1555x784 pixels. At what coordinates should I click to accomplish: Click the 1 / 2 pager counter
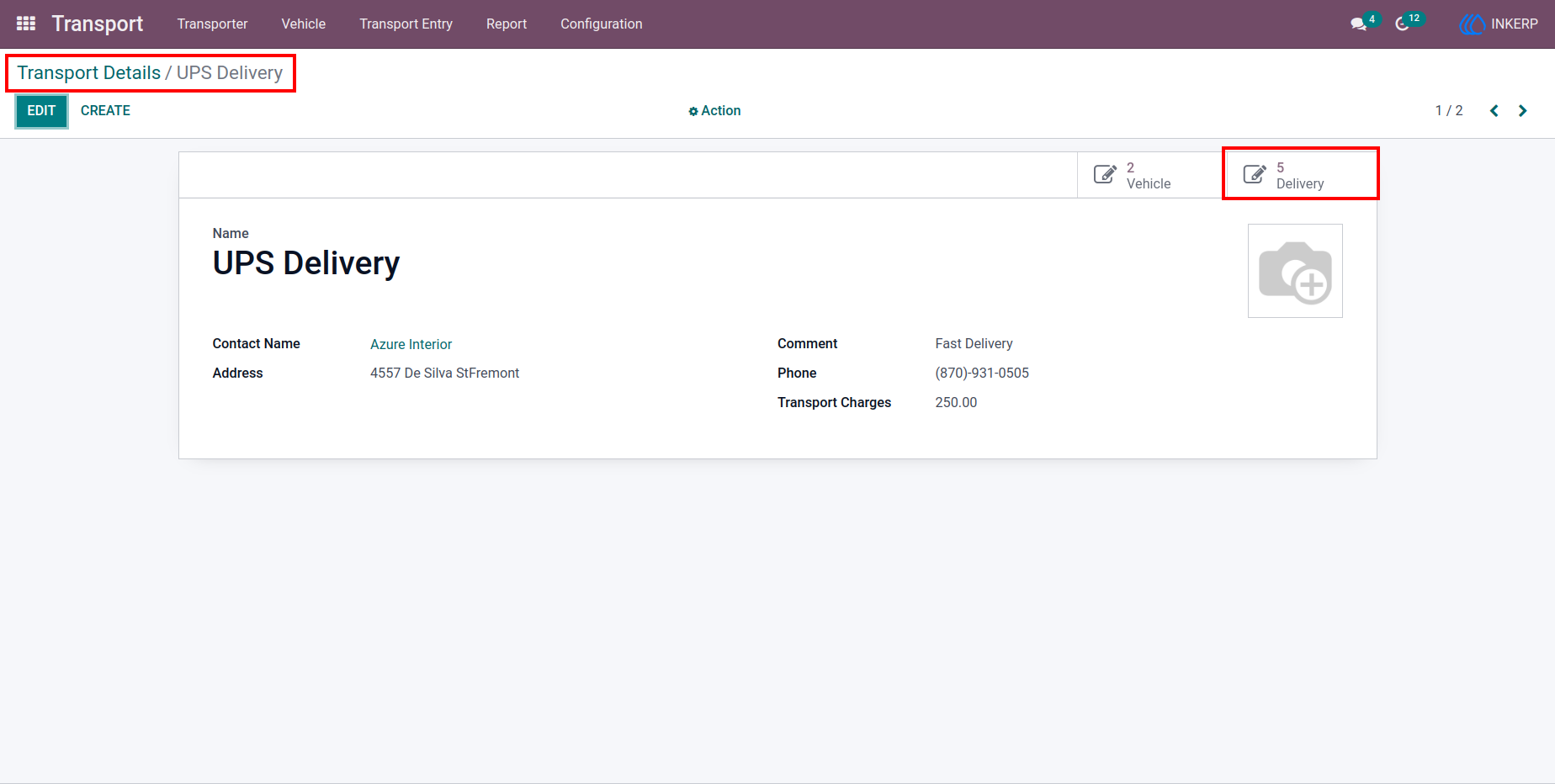click(1449, 111)
